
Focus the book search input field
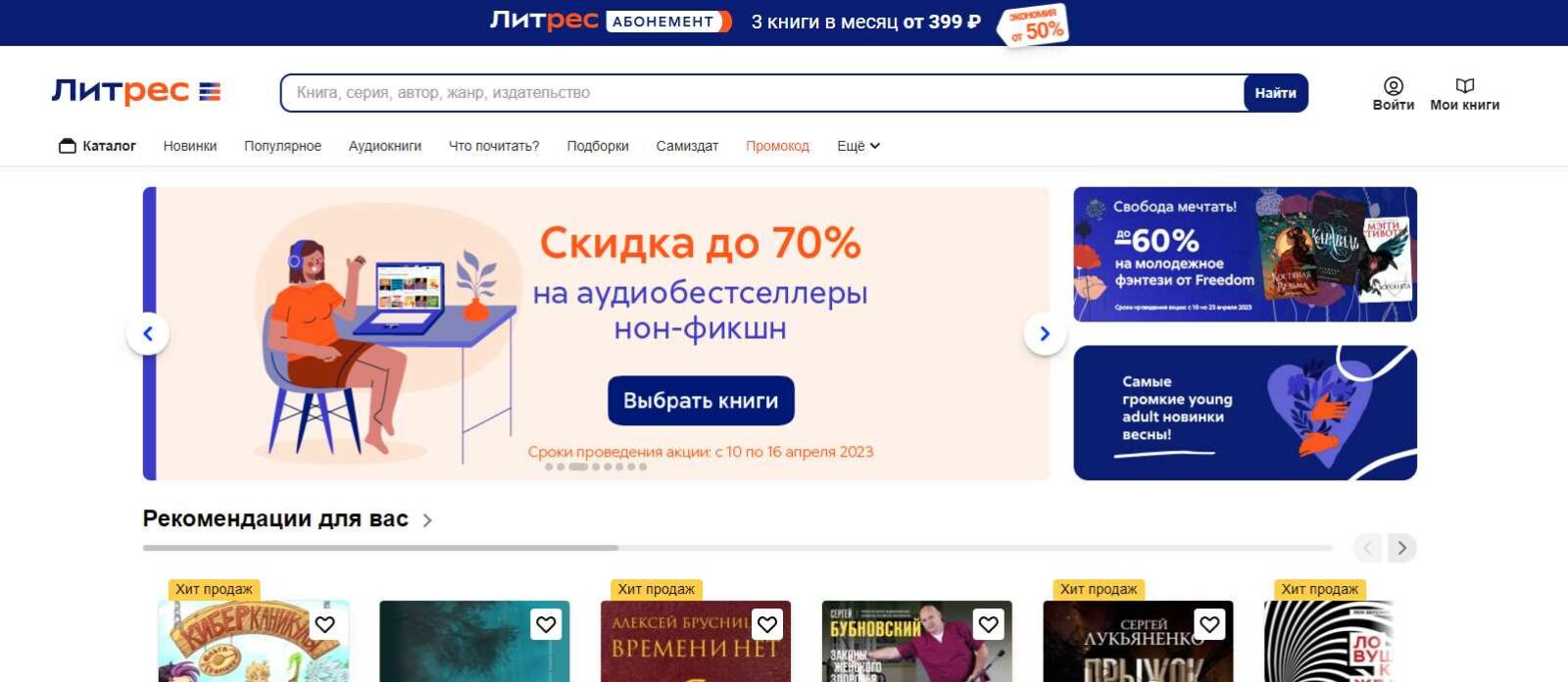762,93
